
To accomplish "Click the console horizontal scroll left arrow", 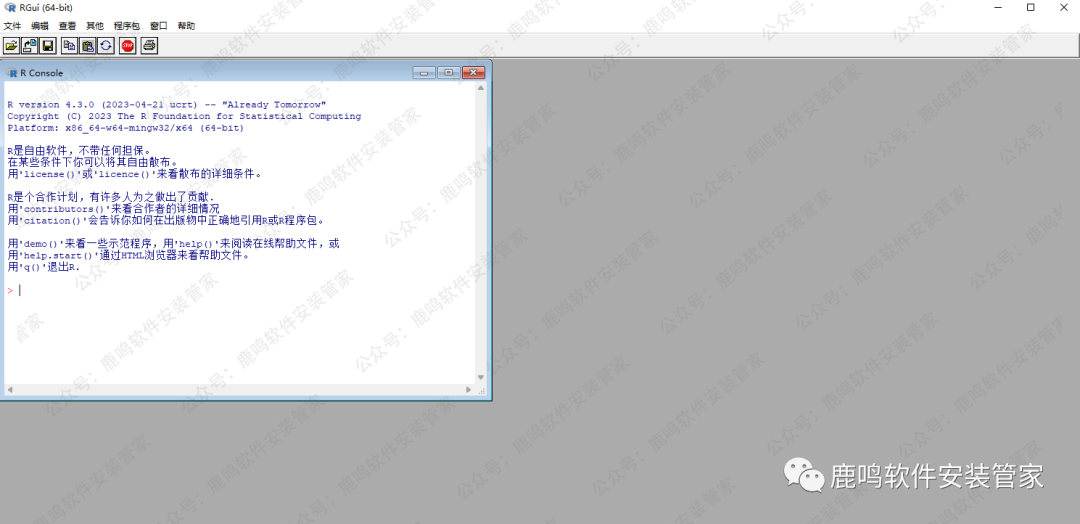I will (x=10, y=390).
